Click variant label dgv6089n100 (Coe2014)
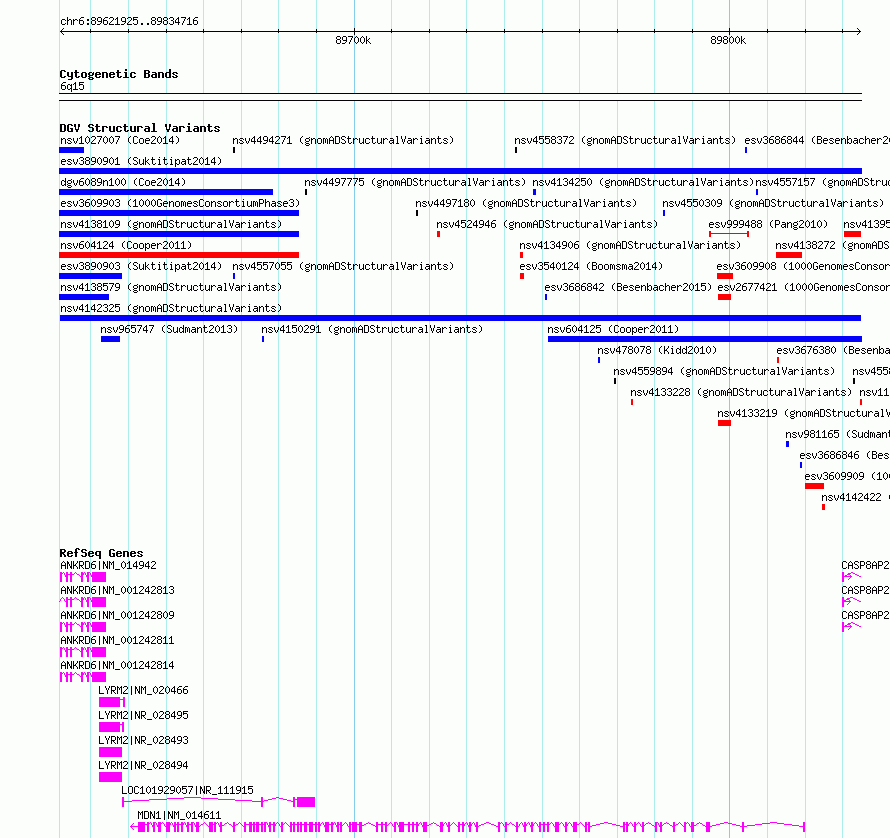890x838 pixels. 123,182
